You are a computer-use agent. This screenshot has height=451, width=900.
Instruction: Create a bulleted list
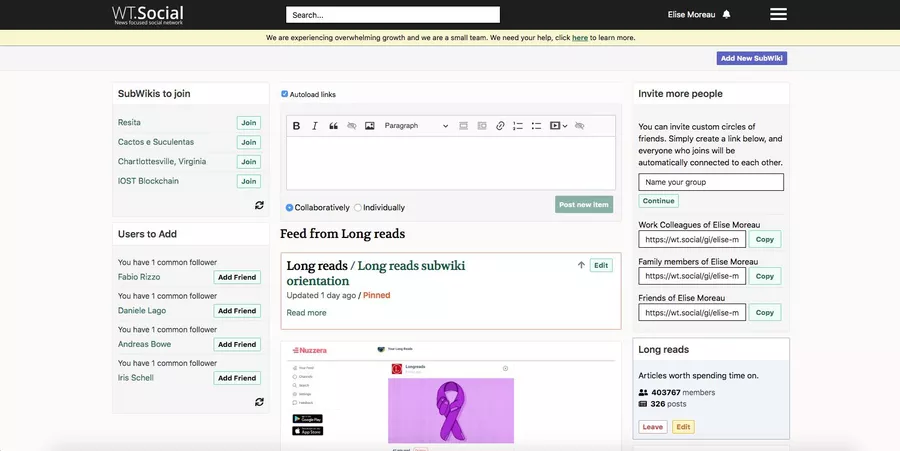[536, 126]
